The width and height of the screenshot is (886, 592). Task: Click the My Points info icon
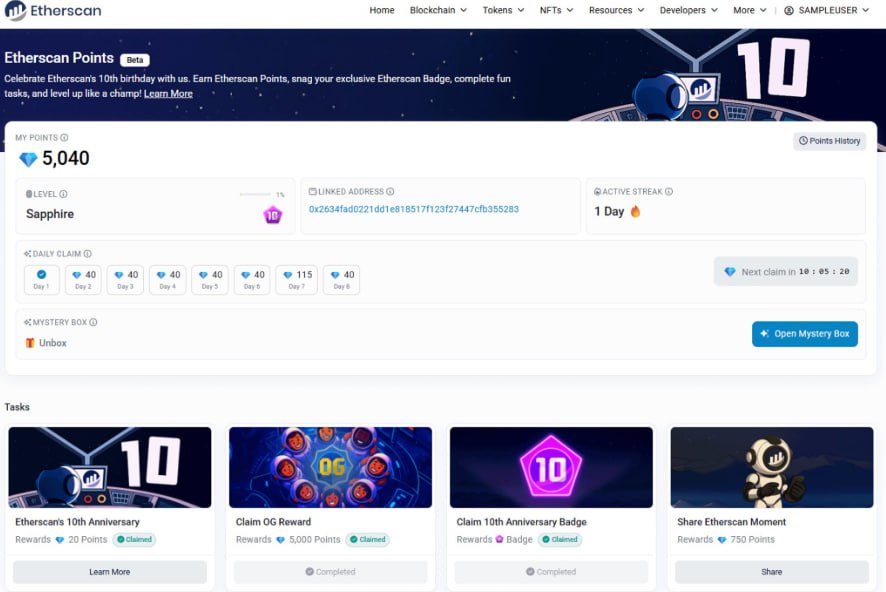point(64,137)
